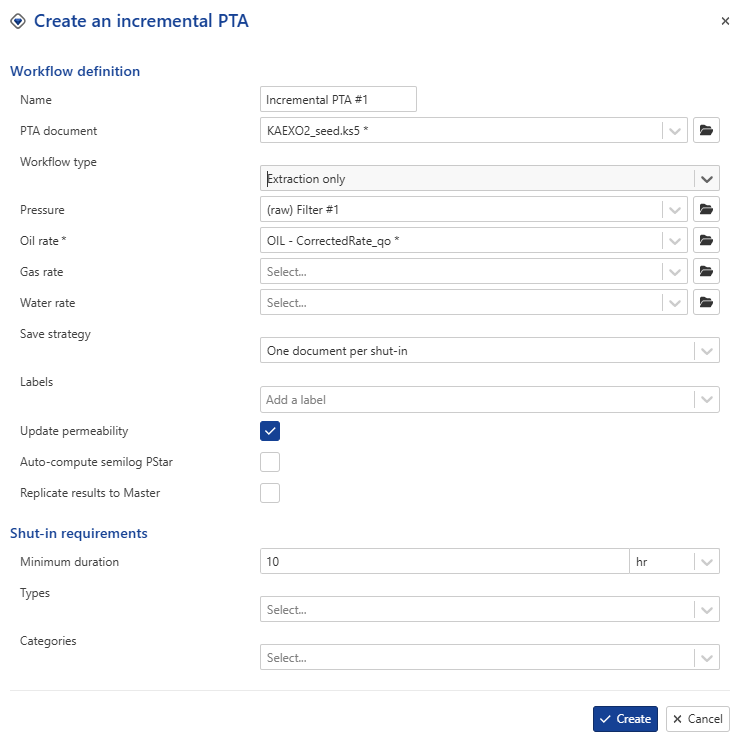Edit the Name field Incremental PTA #1
The image size is (739, 745).
(338, 99)
